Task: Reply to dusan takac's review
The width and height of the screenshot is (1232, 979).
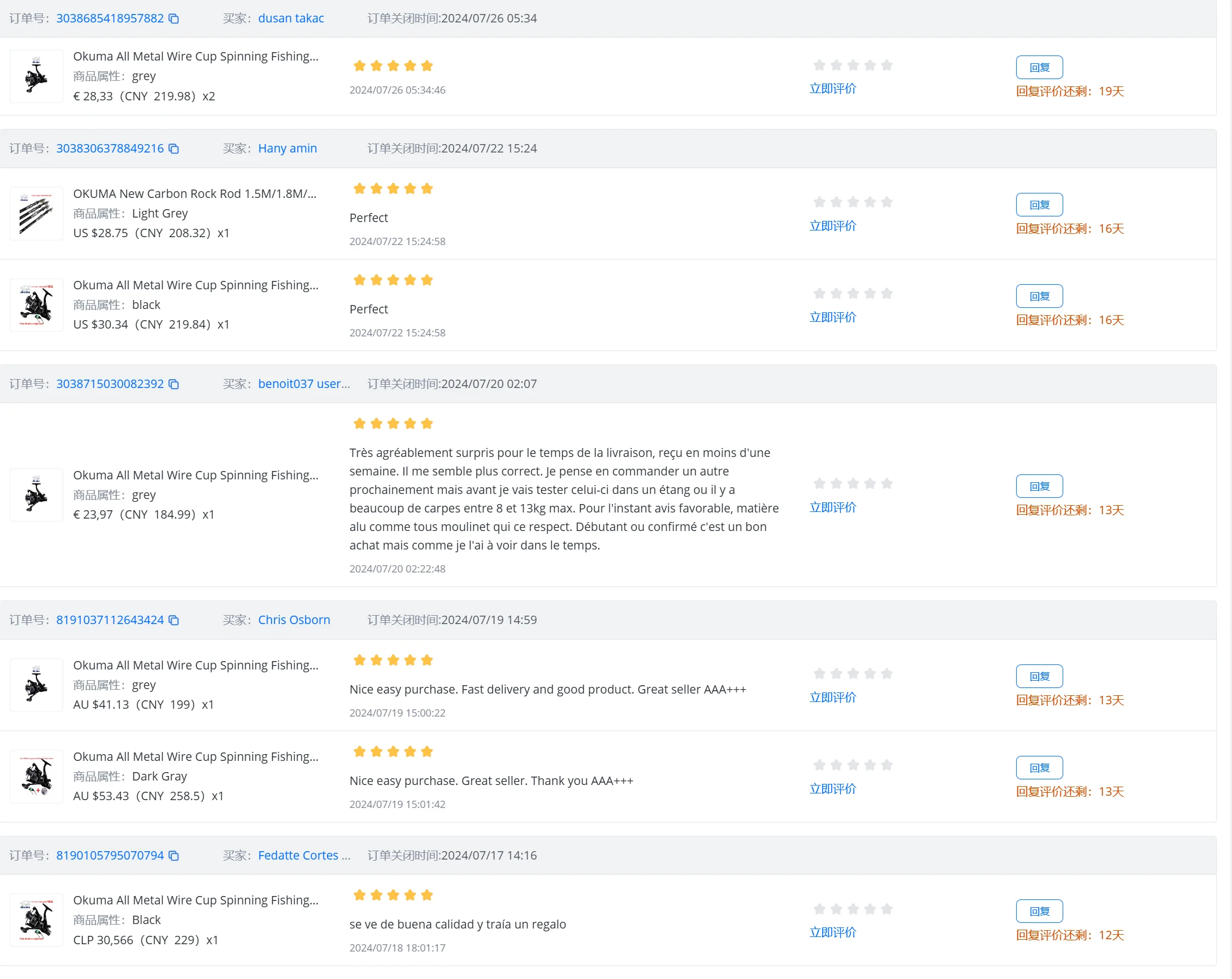Action: 1040,67
